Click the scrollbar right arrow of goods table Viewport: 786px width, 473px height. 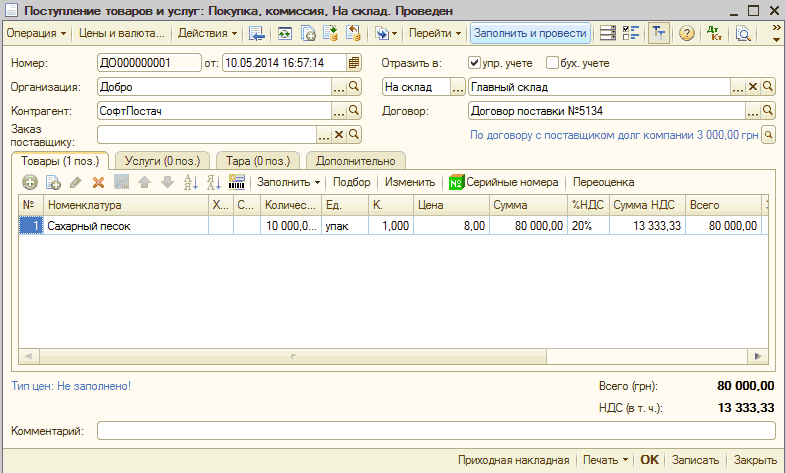point(757,356)
